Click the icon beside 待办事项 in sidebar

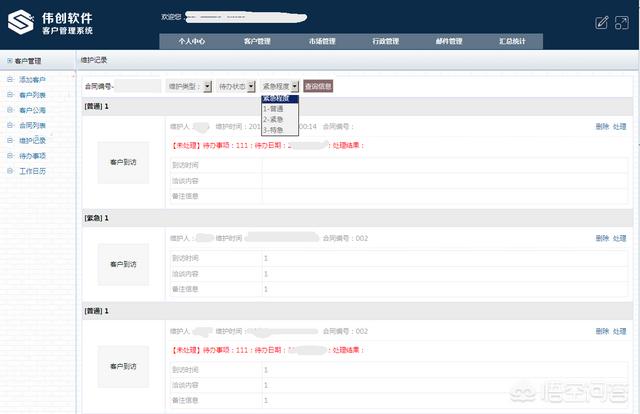click(10, 156)
